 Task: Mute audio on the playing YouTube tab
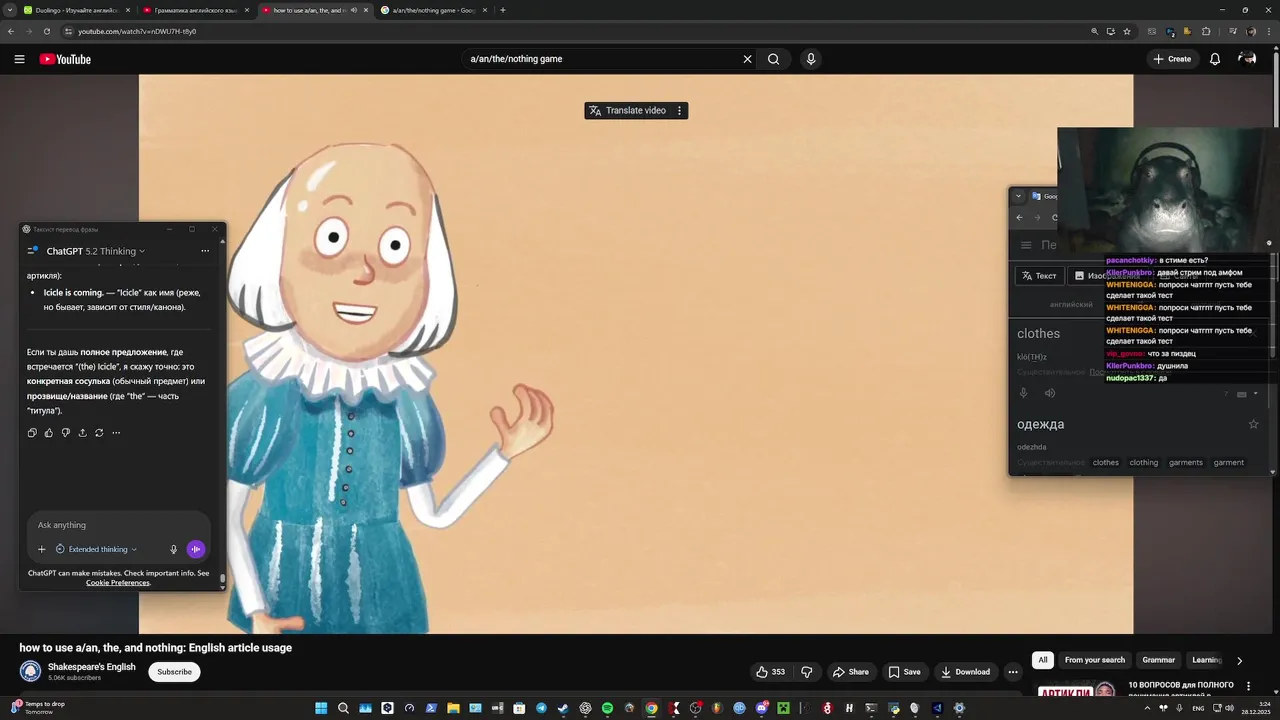click(x=354, y=10)
